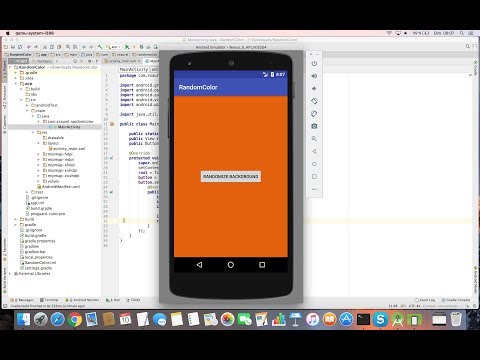
Task: Tap the RANDOMIZE BACKGROUND button
Action: click(231, 176)
